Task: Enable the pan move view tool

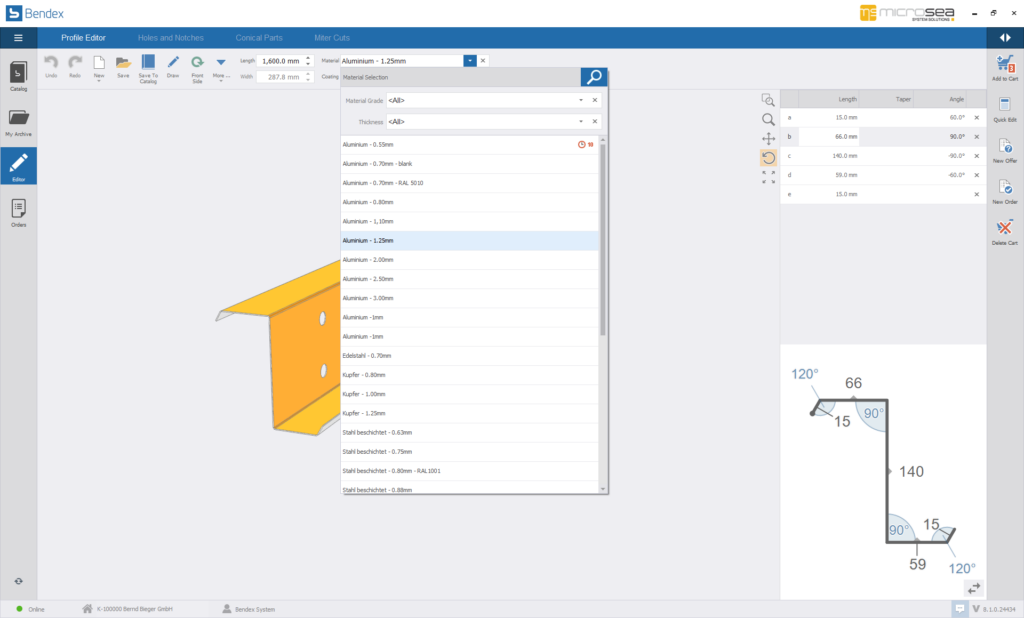Action: point(768,138)
